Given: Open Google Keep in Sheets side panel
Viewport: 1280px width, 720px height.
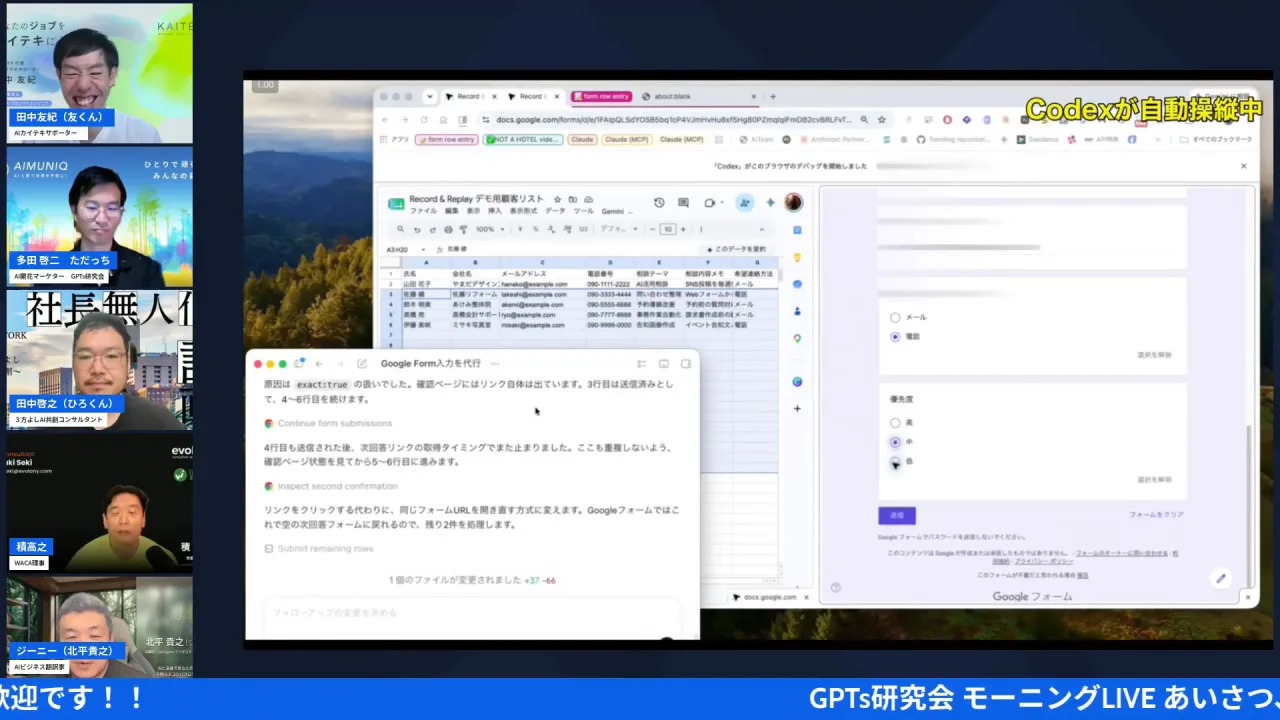Looking at the screenshot, I should point(797,257).
